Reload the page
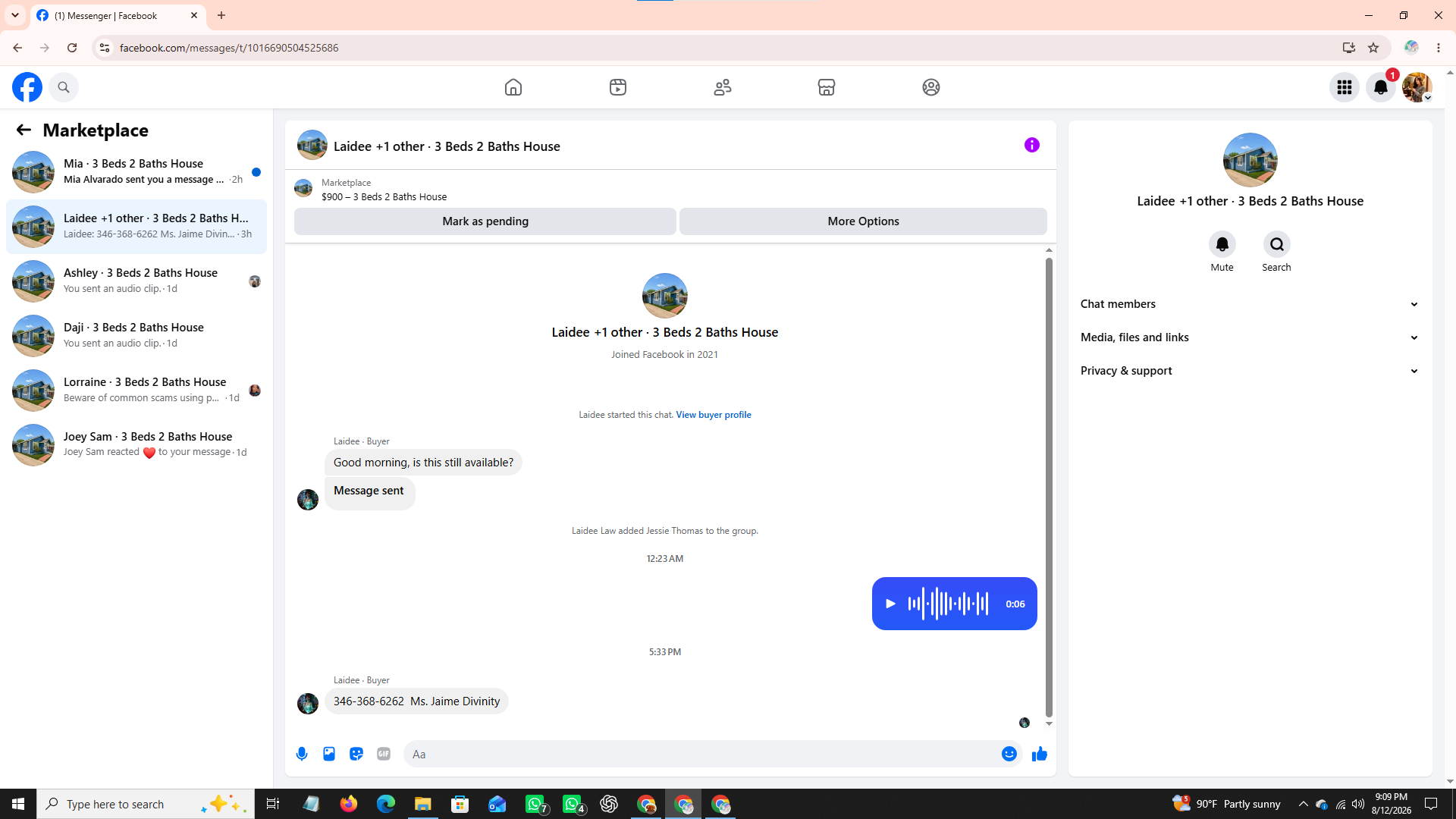 [72, 48]
